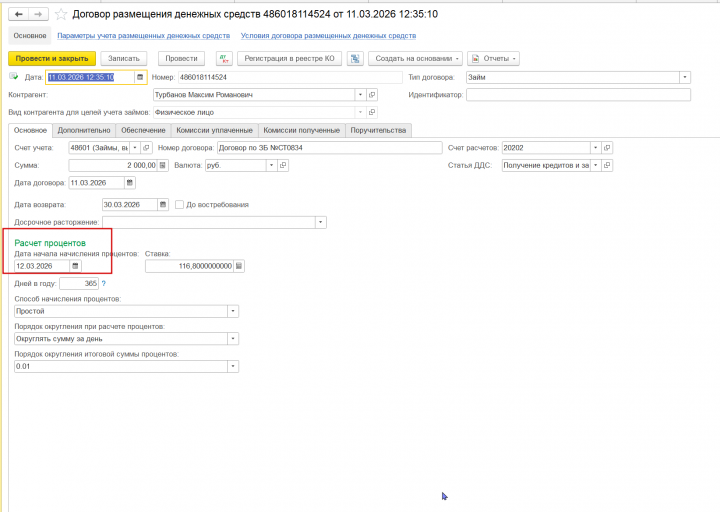The width and height of the screenshot is (720, 512).
Task: Expand the Счет расчетов dropdown arrow
Action: tap(596, 148)
